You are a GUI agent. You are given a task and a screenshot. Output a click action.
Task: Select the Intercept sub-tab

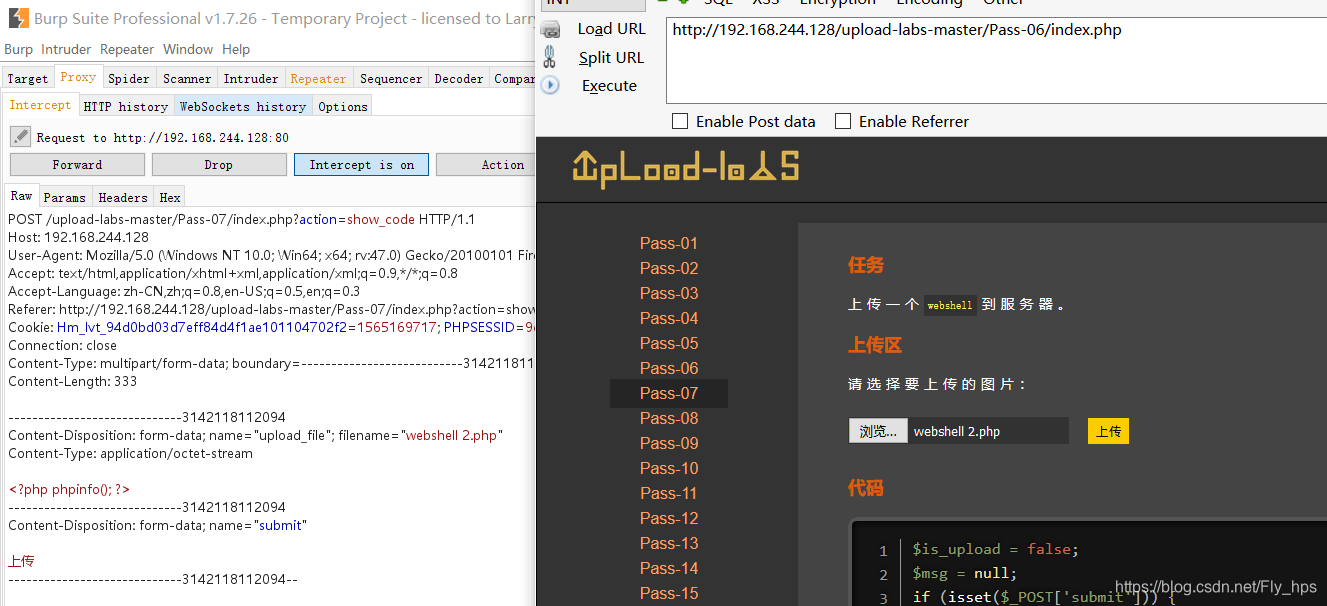point(40,105)
